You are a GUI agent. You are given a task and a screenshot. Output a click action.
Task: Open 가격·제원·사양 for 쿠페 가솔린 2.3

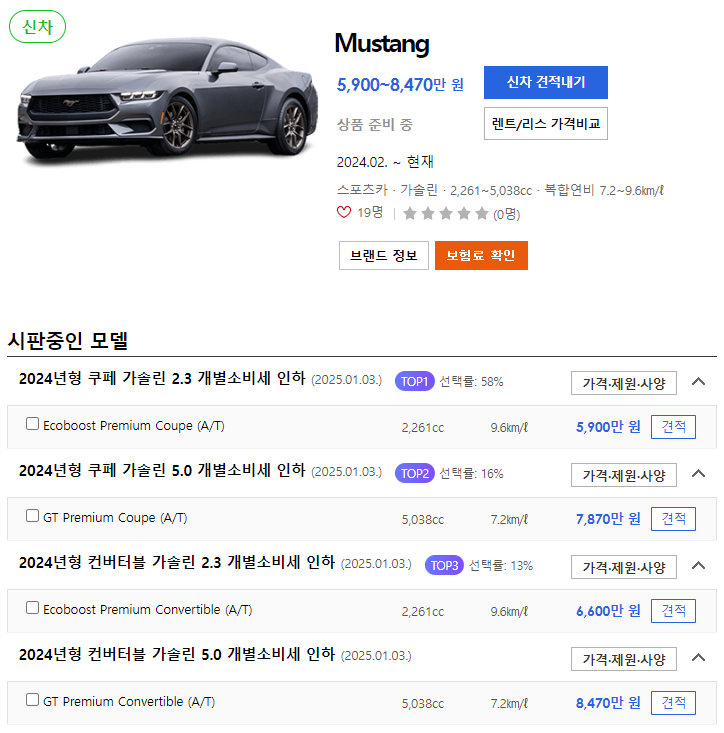click(624, 383)
